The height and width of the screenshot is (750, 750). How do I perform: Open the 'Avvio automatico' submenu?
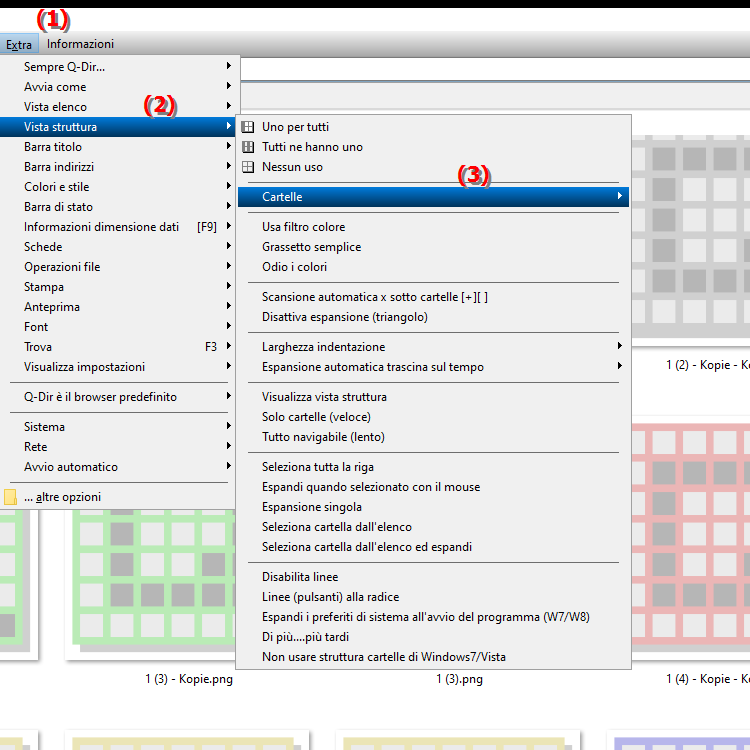(117, 467)
